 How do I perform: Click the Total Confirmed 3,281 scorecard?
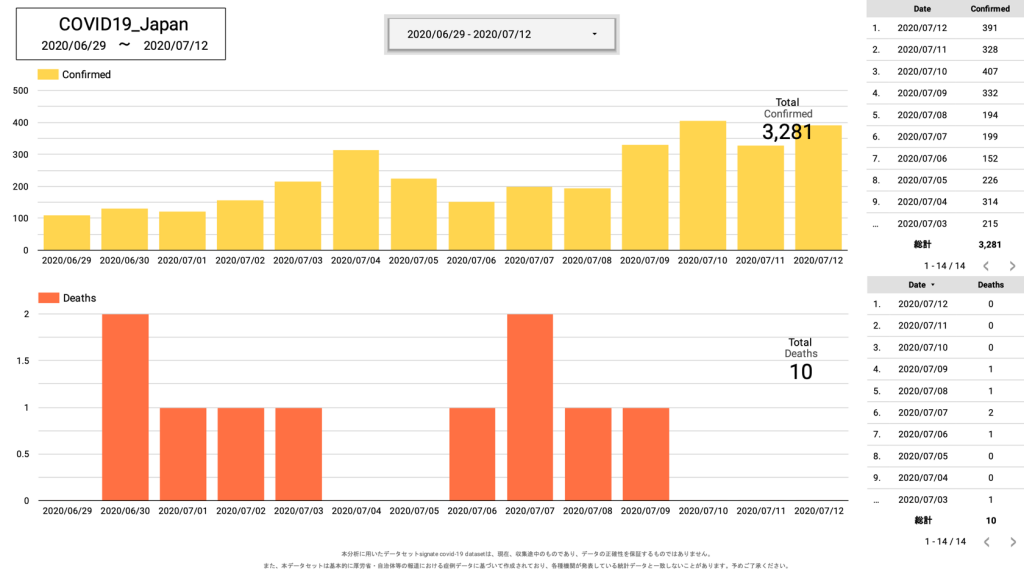pos(787,122)
